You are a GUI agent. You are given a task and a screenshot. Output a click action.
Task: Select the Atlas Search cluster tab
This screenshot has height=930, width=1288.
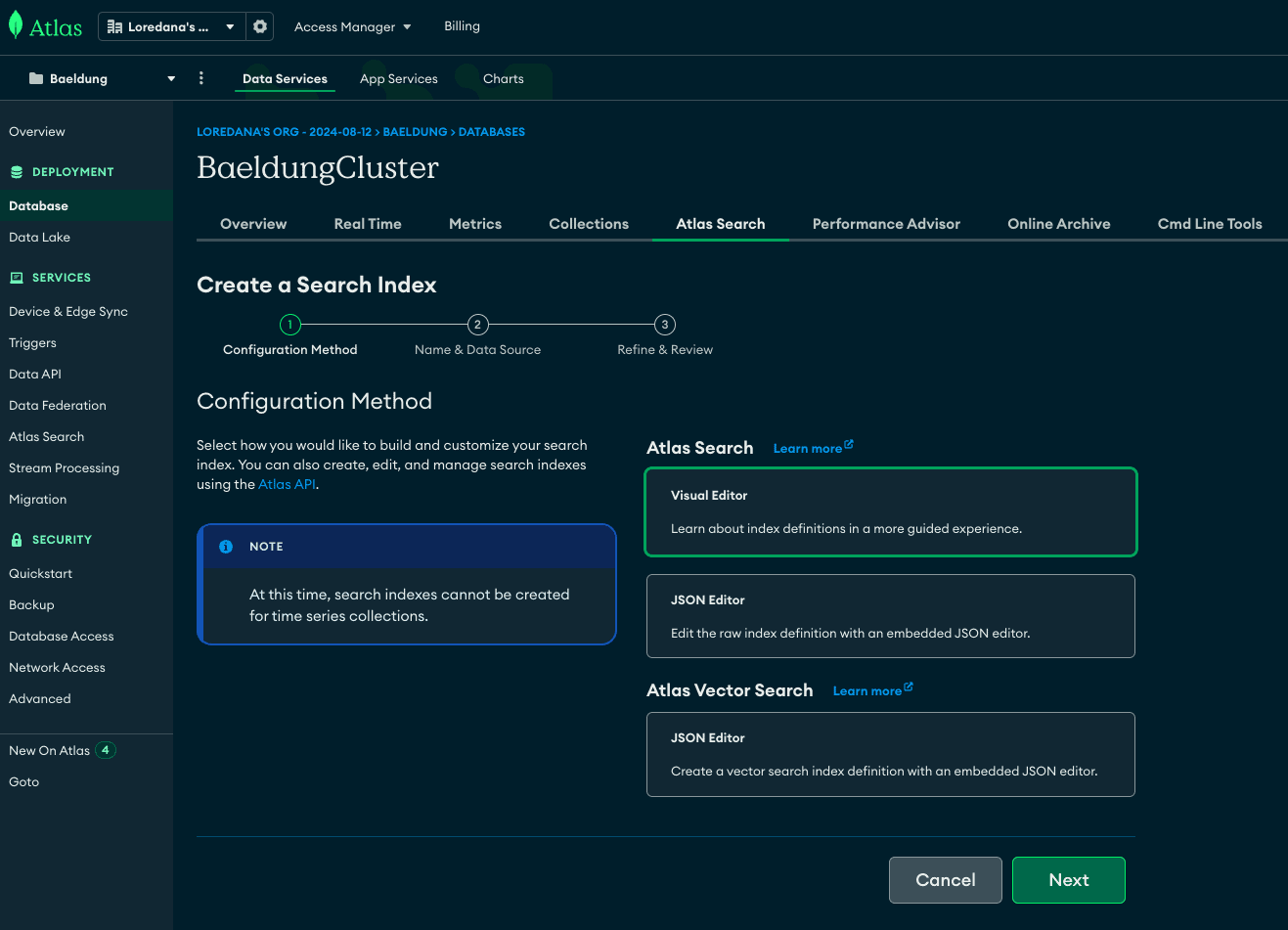pyautogui.click(x=721, y=224)
